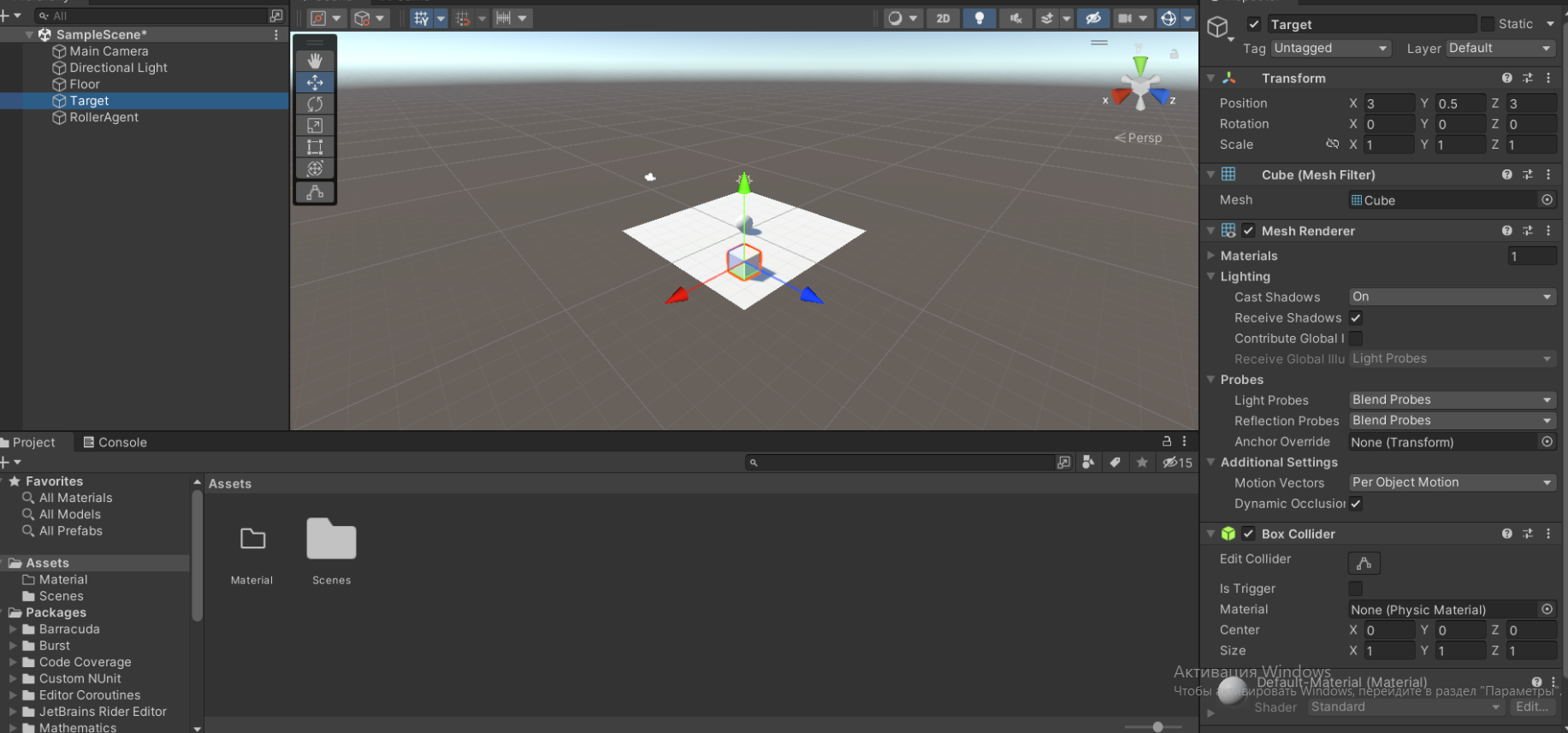
Task: Toggle scene audio icon
Action: [x=1015, y=18]
